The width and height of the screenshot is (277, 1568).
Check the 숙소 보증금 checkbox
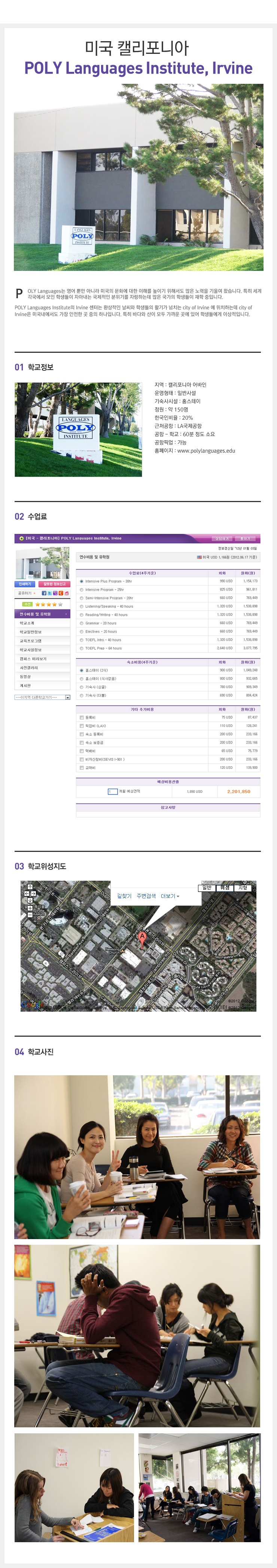(x=82, y=743)
